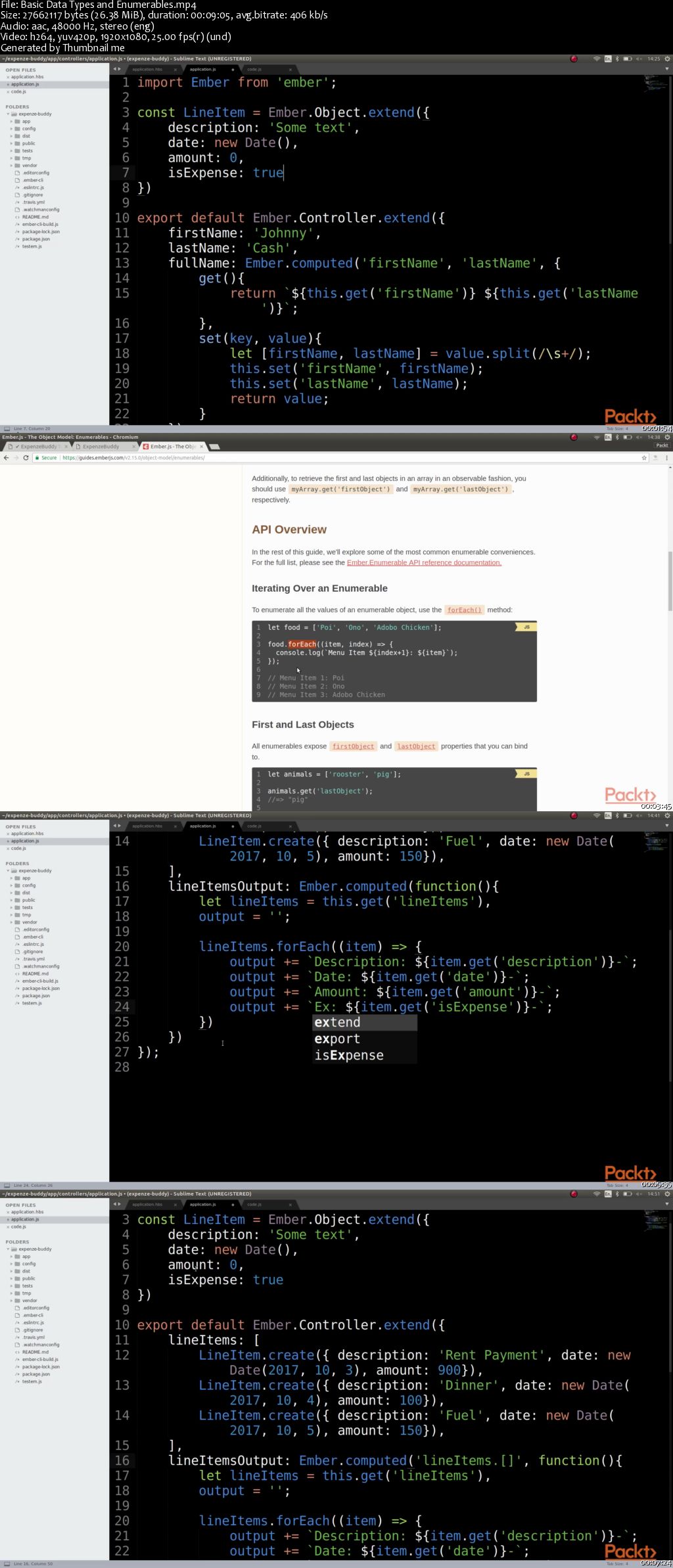Click the 'Line 24, Column 26' status text
The height and width of the screenshot is (1568, 673).
coord(33,1186)
